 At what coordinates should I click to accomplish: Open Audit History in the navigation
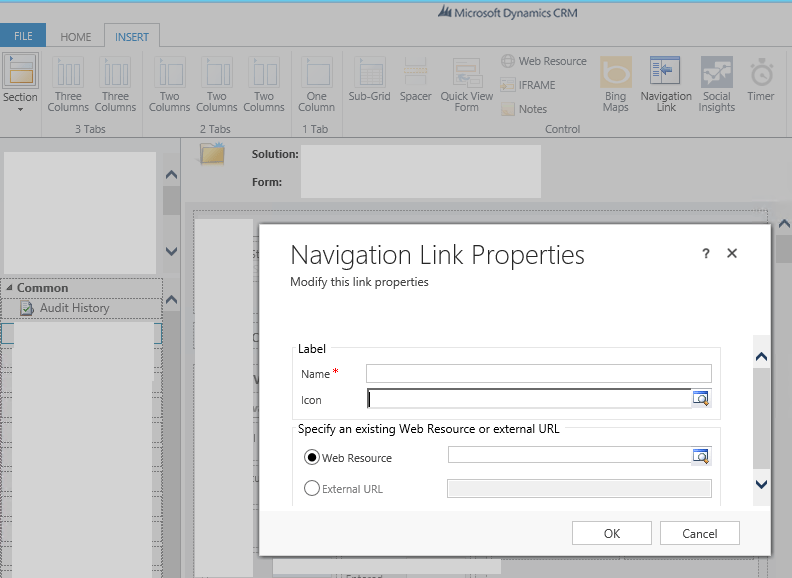point(74,308)
